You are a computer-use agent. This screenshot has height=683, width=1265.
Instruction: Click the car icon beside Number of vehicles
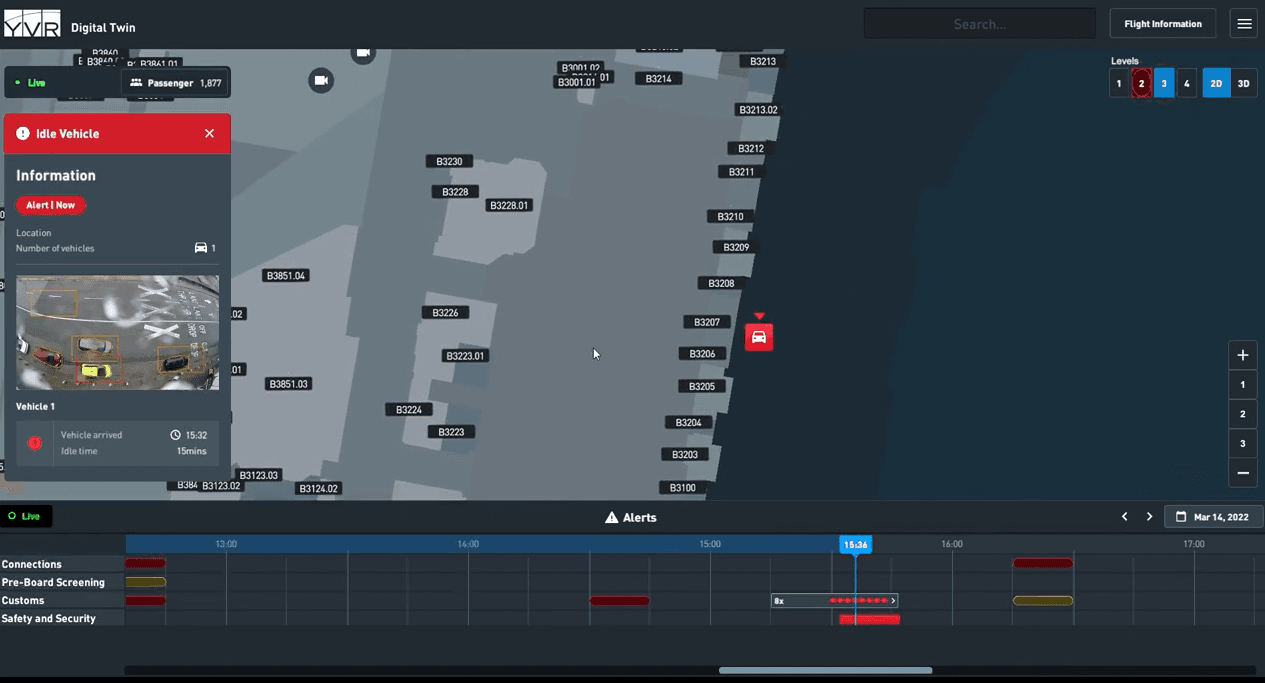201,247
